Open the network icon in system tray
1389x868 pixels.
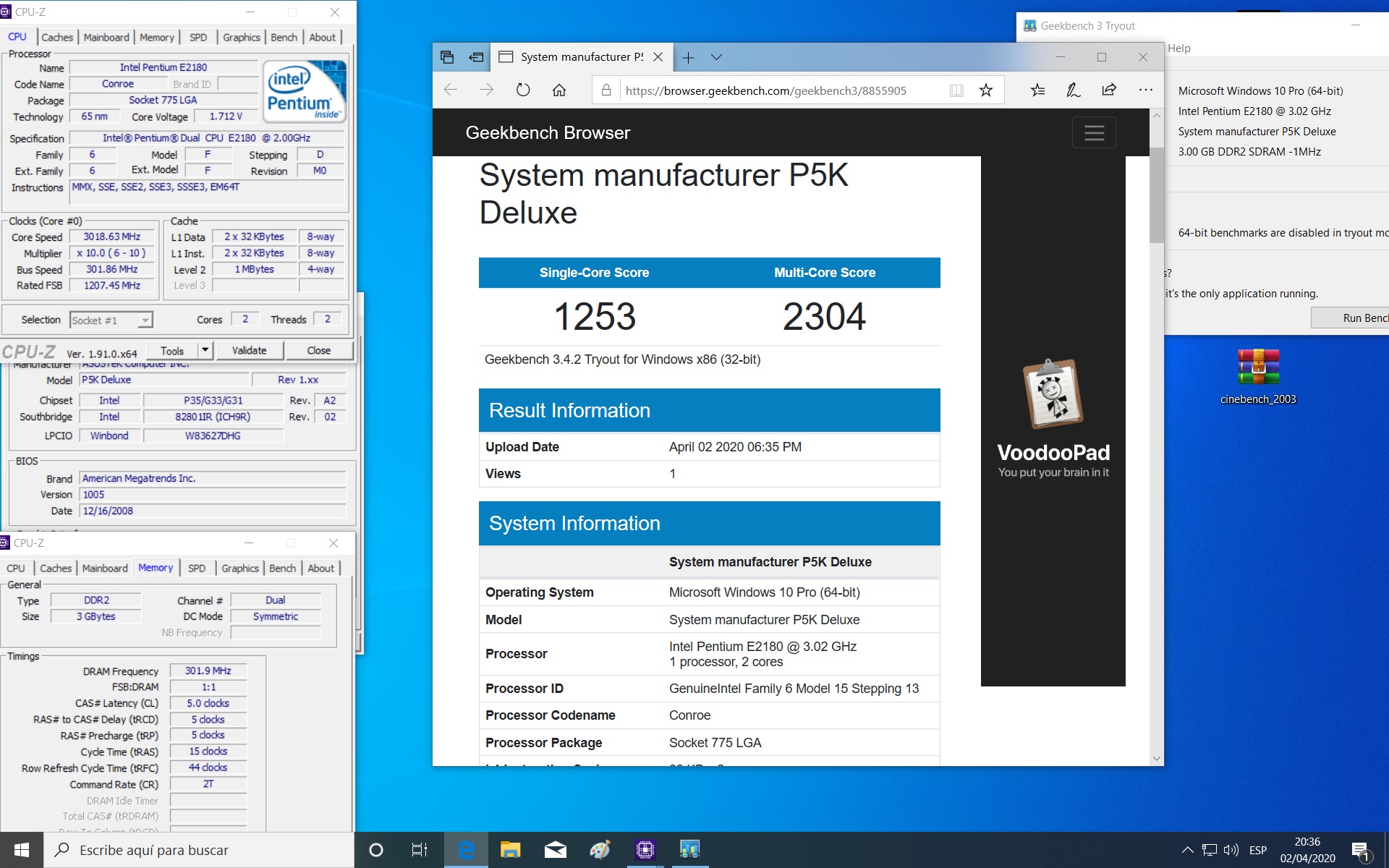1209,850
